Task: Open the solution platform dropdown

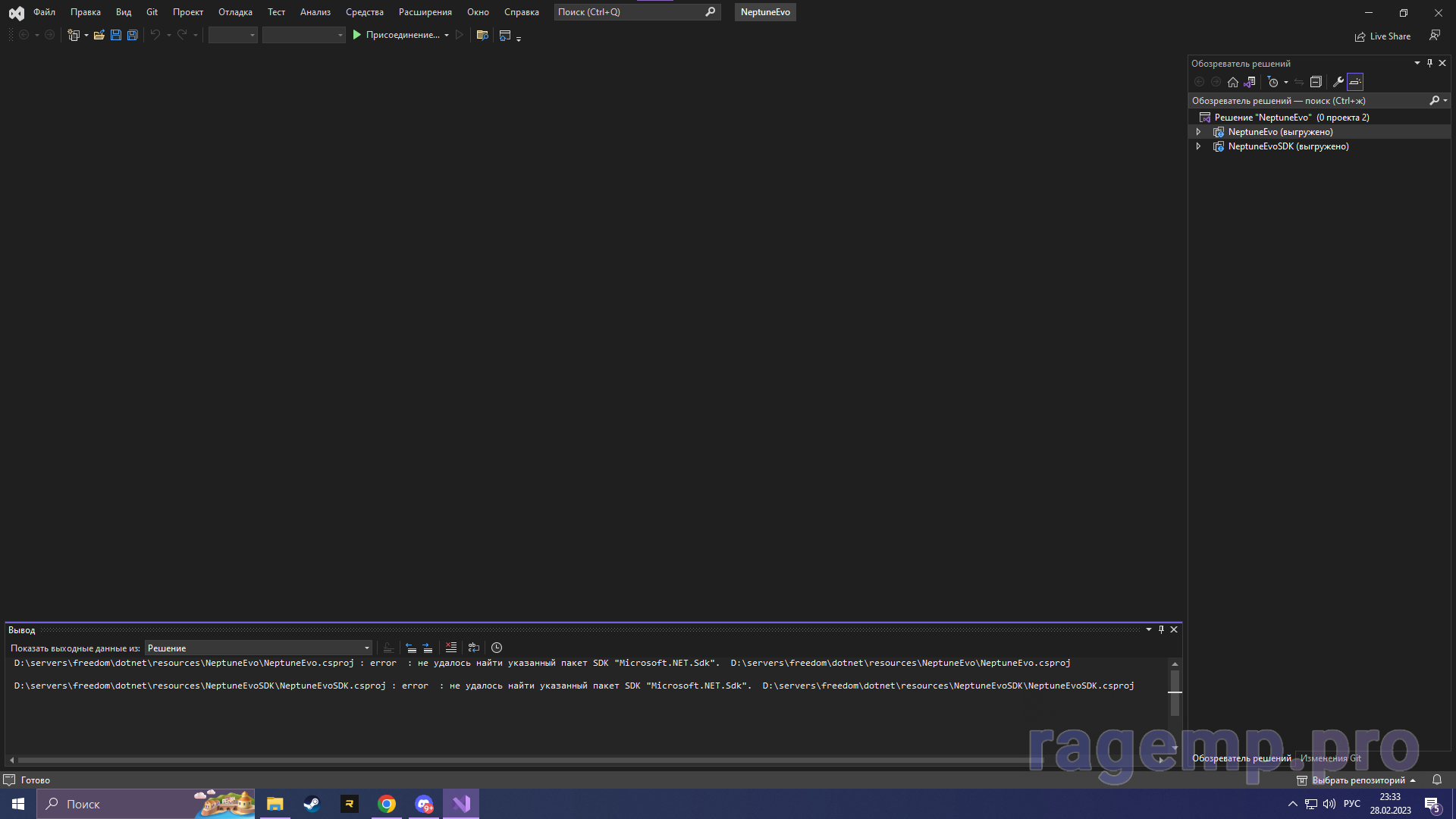Action: (303, 35)
